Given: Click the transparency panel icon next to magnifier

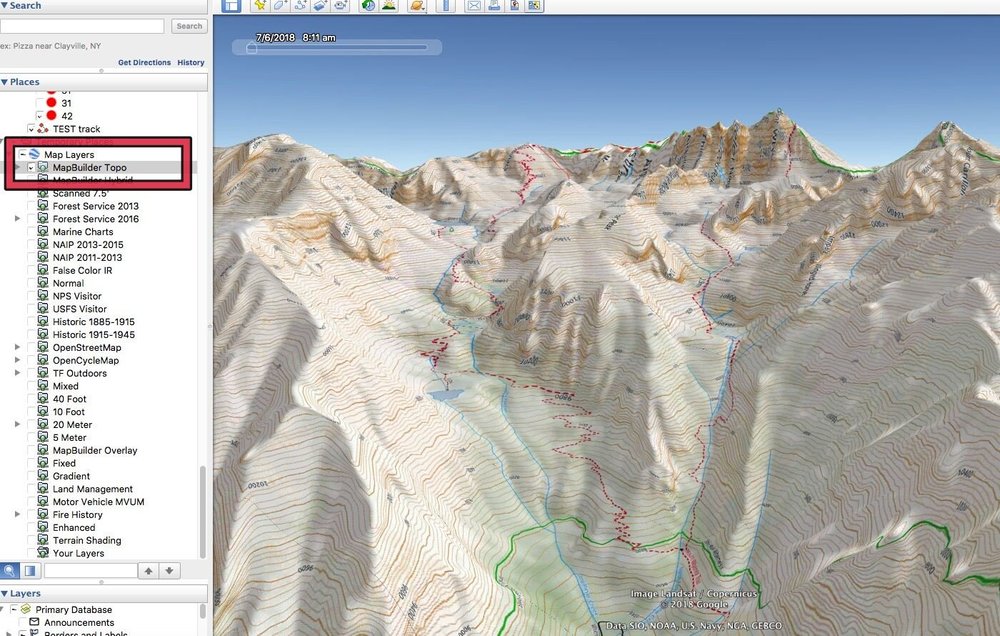Looking at the screenshot, I should tap(30, 570).
